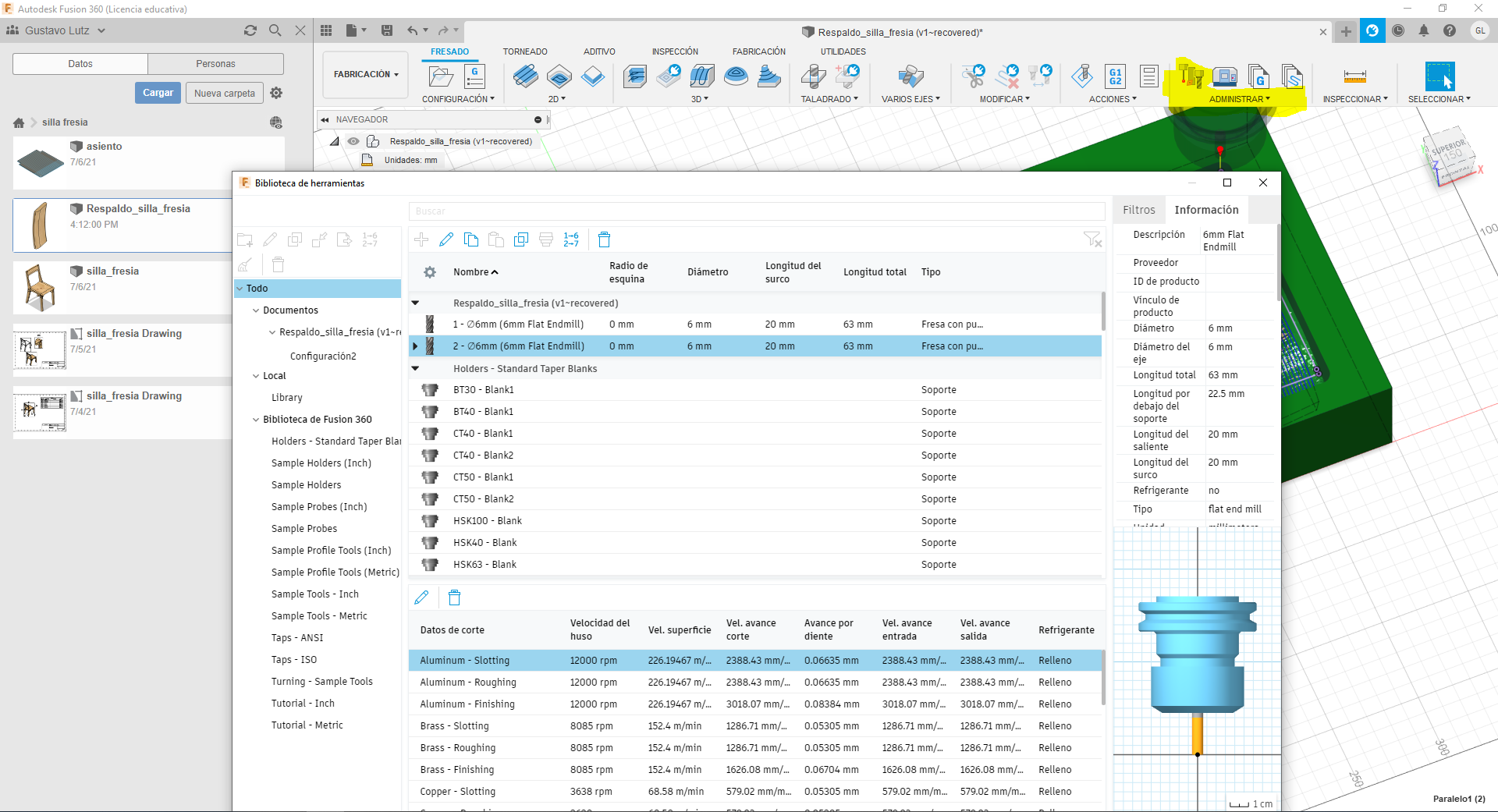Open the Filtros tab
The image size is (1498, 812).
[1138, 210]
